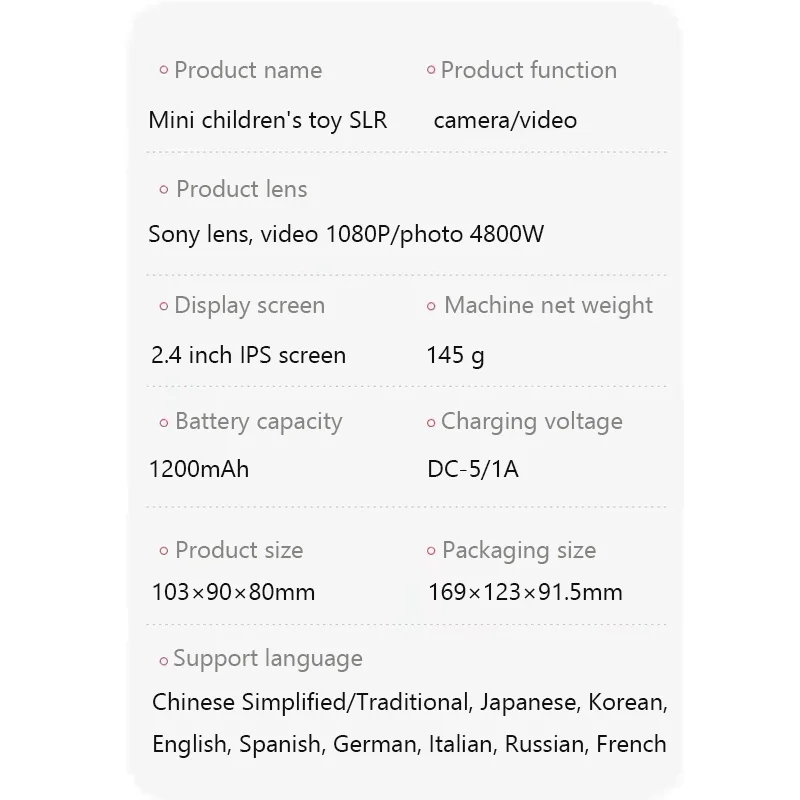This screenshot has height=800, width=800.
Task: Select the bullet next to Charging voltage
Action: 431,423
